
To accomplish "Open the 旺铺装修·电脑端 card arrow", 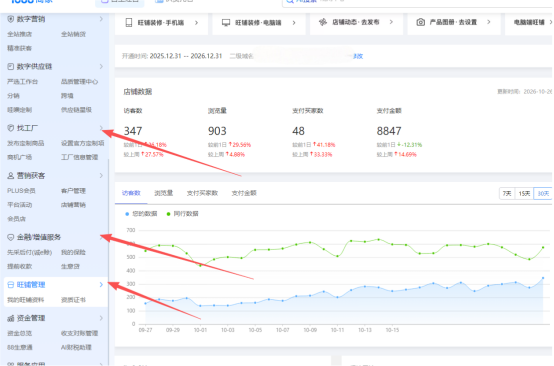I will pyautogui.click(x=294, y=23).
